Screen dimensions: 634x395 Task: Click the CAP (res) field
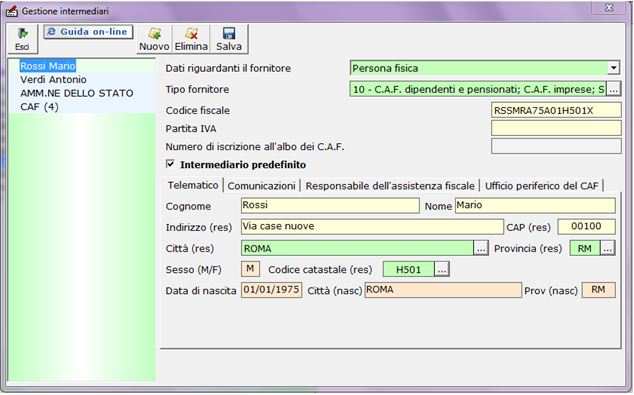pos(586,226)
